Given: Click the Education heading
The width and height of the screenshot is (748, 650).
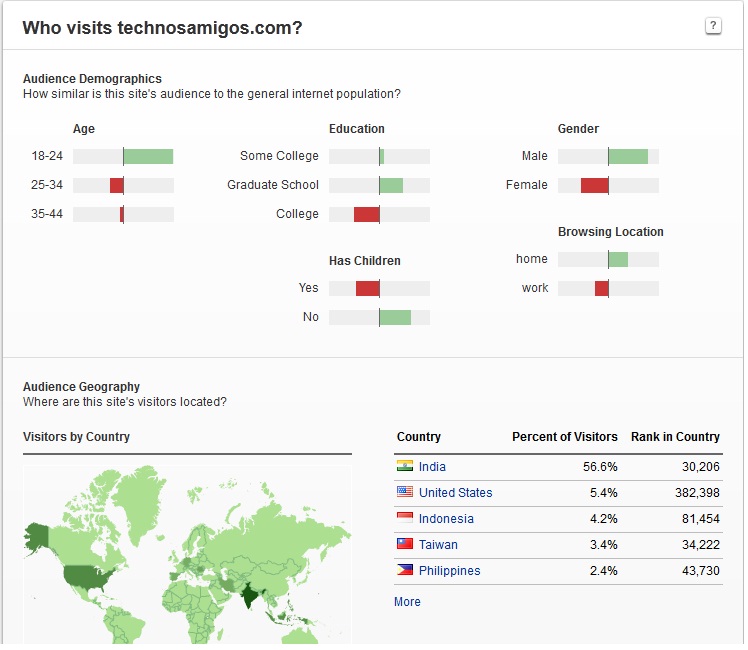Looking at the screenshot, I should [359, 130].
